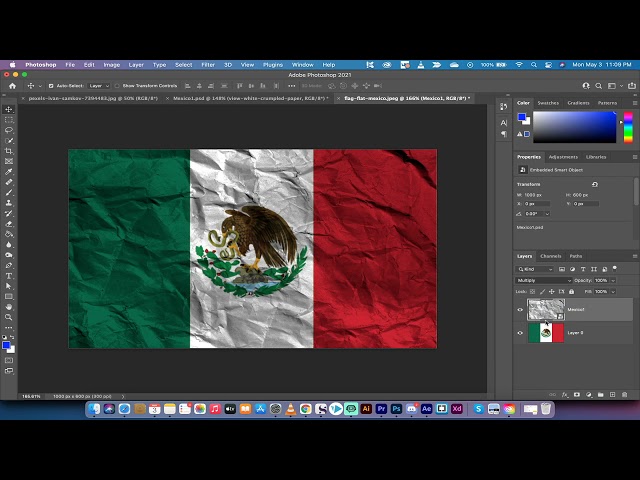Viewport: 640px width, 480px height.
Task: Open the Filter menu
Action: [208, 65]
